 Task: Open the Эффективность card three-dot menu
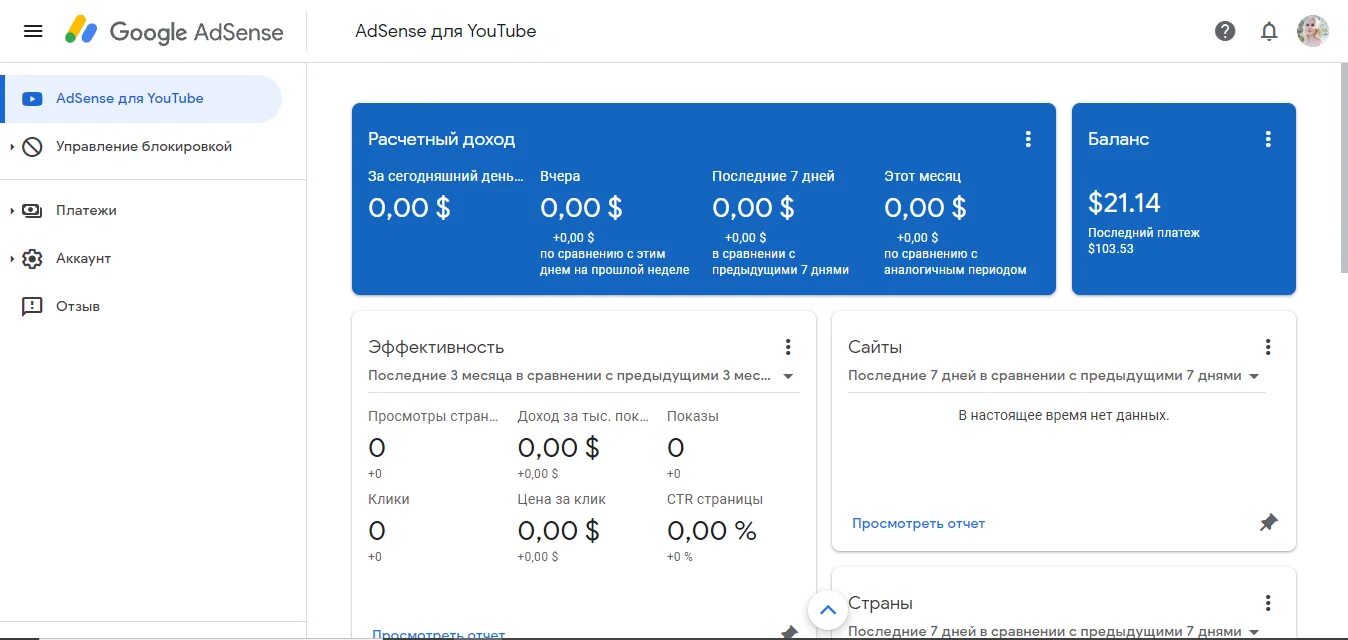[788, 347]
